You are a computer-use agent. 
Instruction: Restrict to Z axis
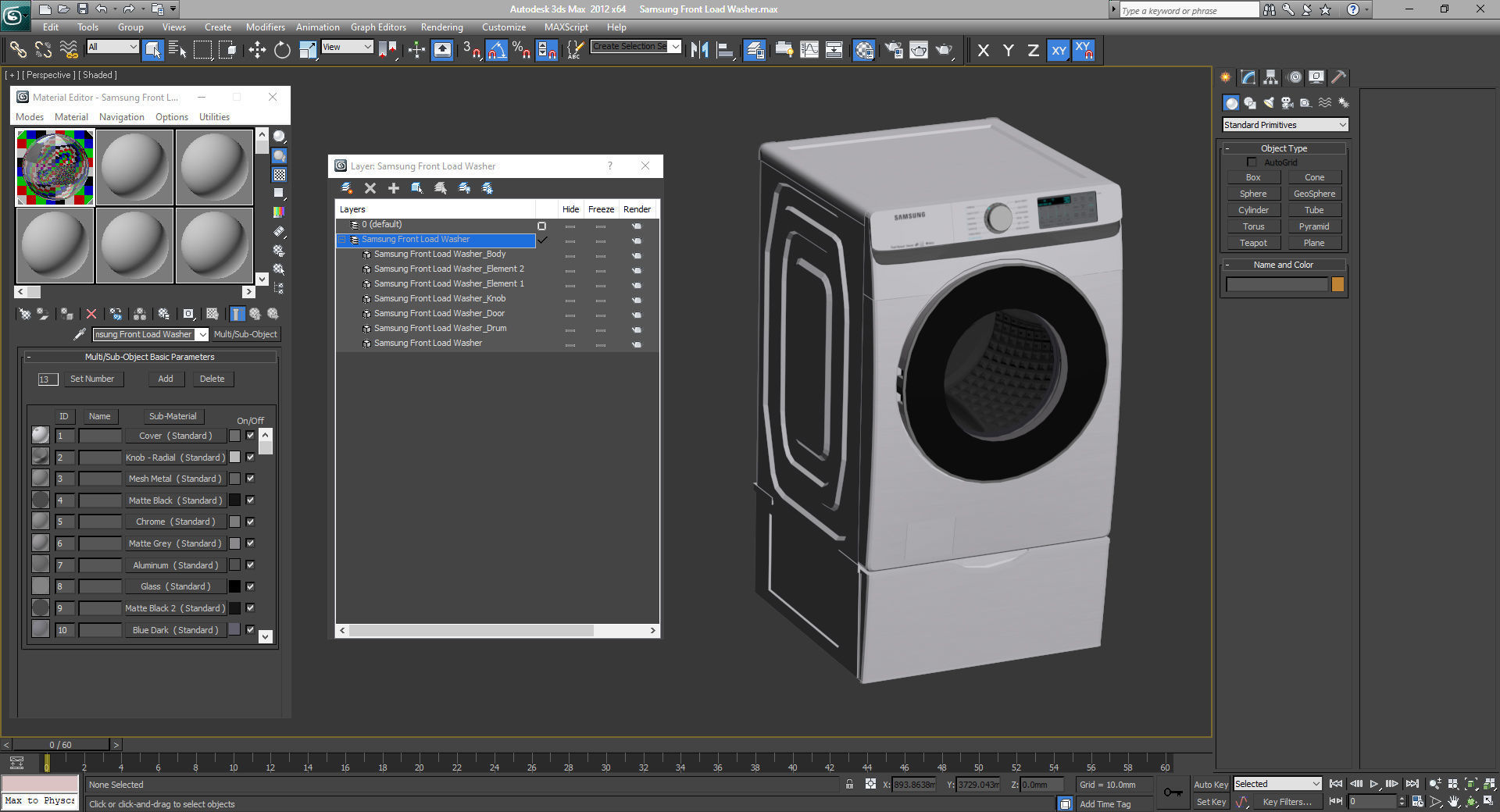pos(1033,51)
